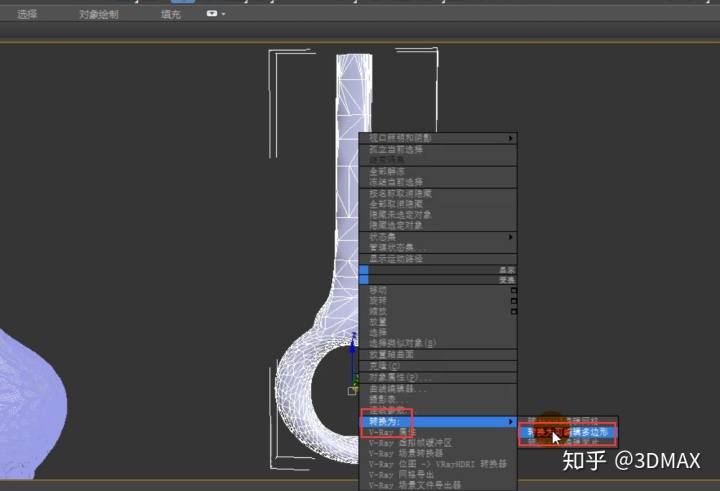Open V-Ray 属性 entry
The image size is (720, 491).
click(x=438, y=432)
